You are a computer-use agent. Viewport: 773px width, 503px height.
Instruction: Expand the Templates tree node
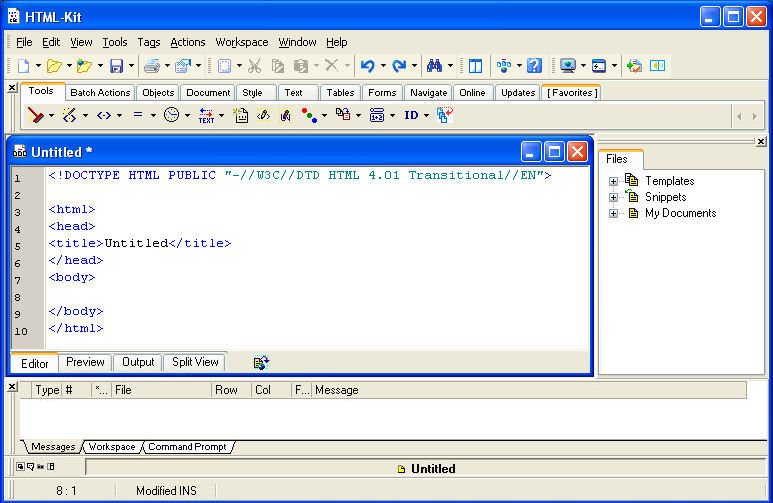point(613,181)
